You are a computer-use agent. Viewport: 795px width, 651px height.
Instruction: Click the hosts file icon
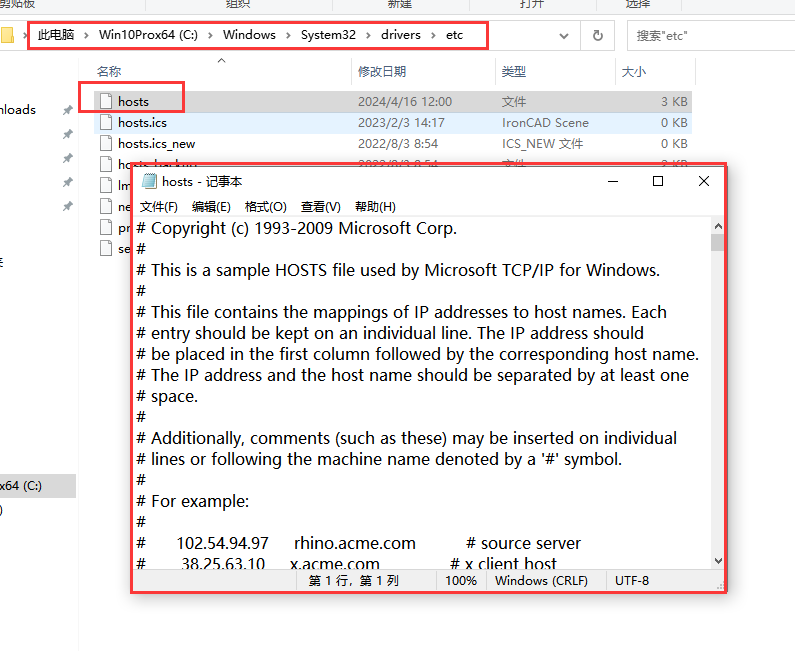[106, 101]
